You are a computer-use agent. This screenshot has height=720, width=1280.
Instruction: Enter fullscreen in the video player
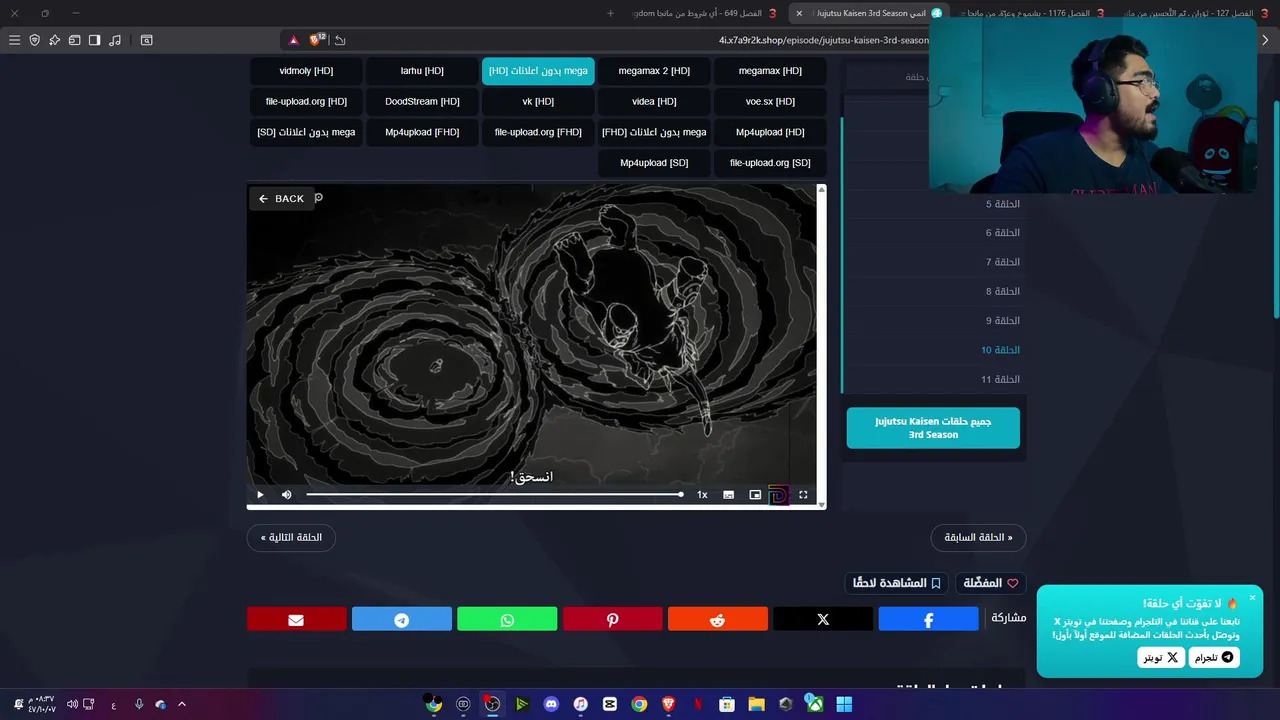(x=803, y=495)
